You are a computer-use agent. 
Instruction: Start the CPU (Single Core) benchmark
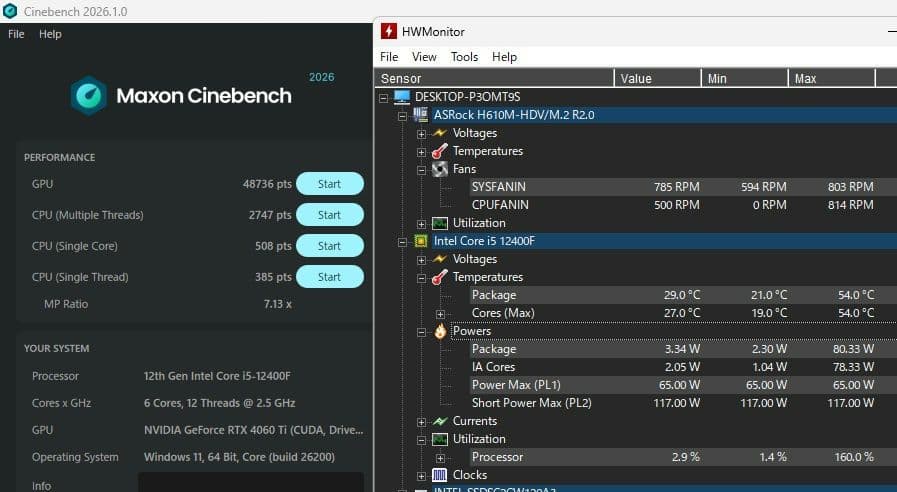tap(330, 245)
